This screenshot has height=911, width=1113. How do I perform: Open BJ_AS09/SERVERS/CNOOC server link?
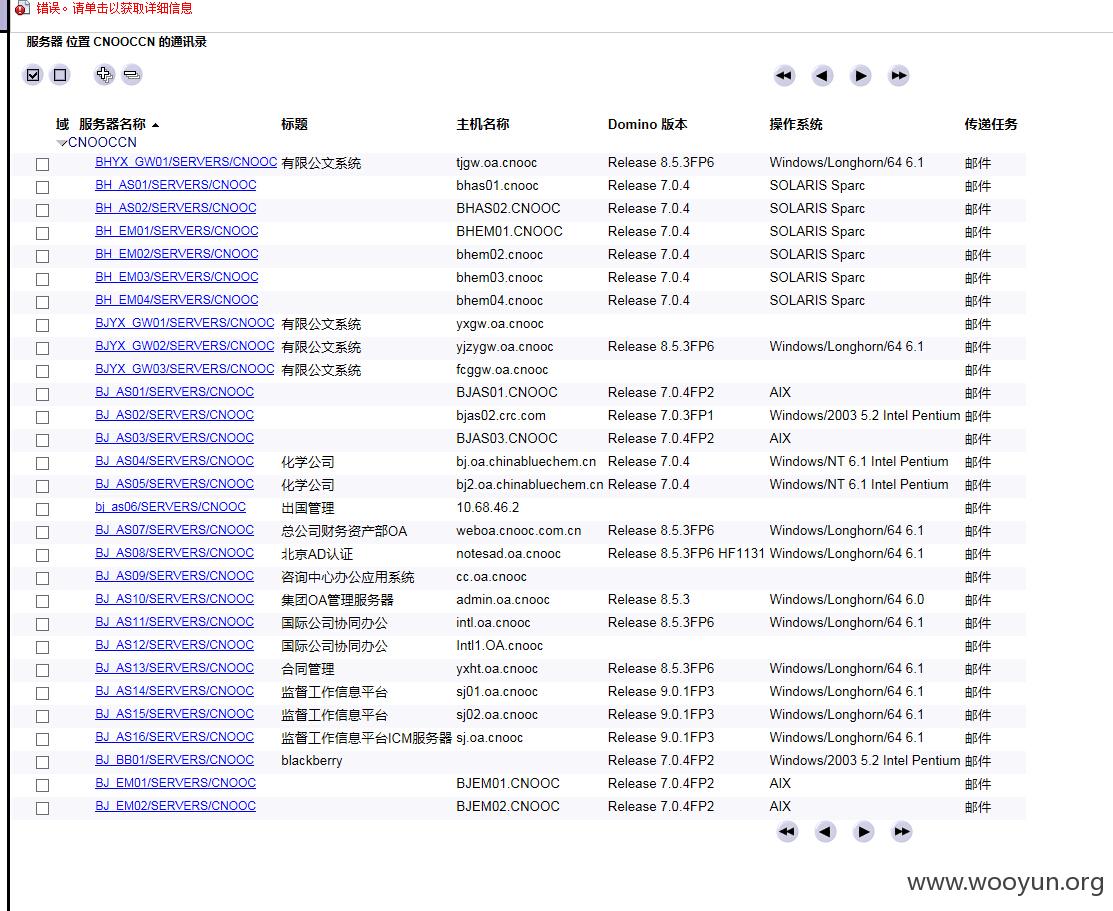point(175,575)
